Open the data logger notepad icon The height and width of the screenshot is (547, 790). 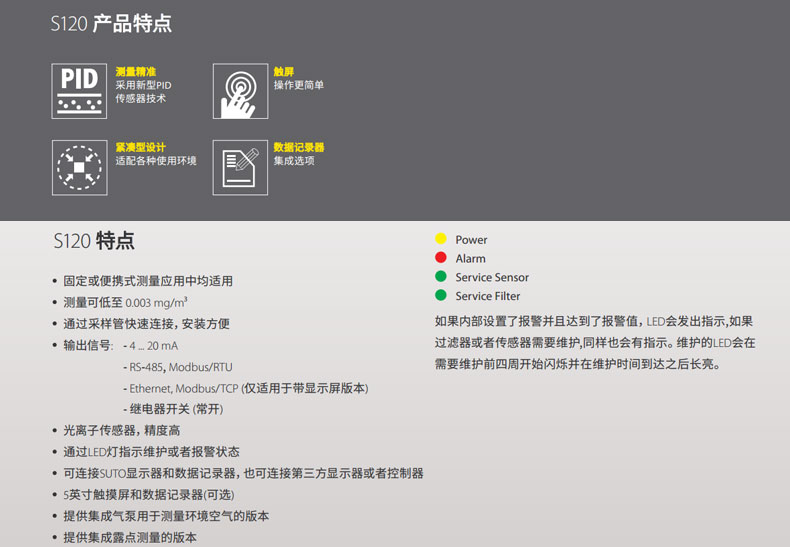240,167
